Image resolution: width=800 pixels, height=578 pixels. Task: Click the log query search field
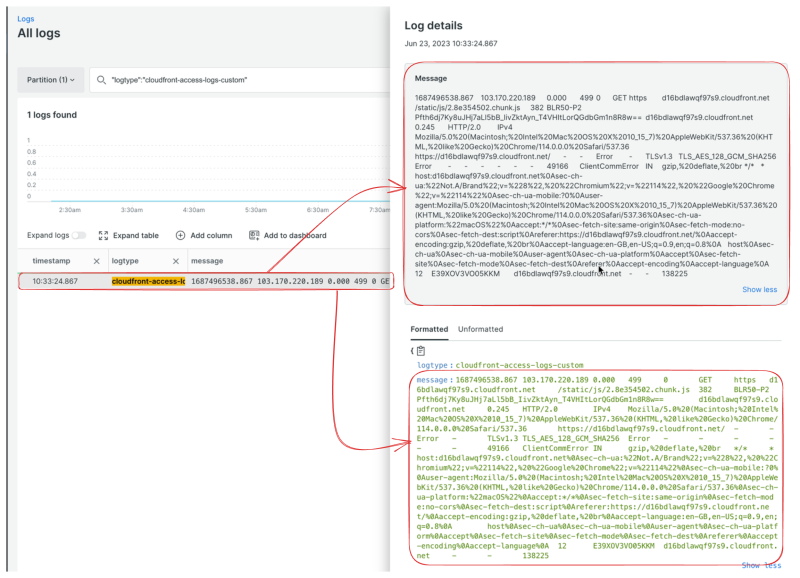[240, 79]
